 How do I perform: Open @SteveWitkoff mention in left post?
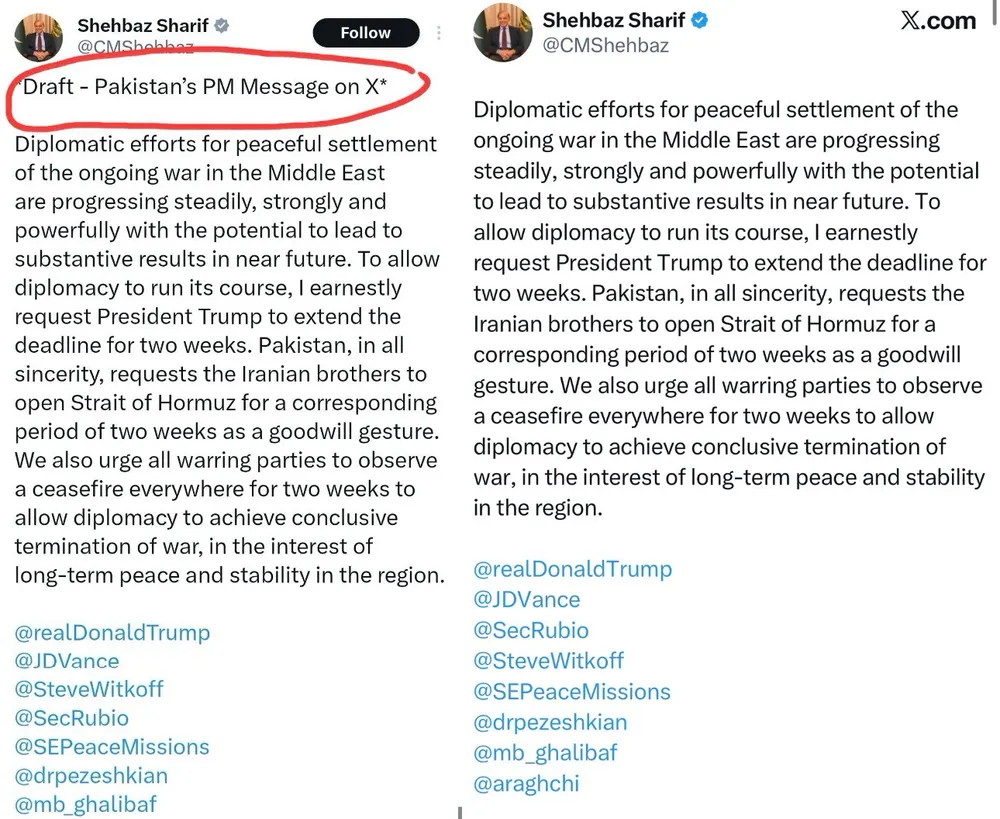pyautogui.click(x=89, y=689)
